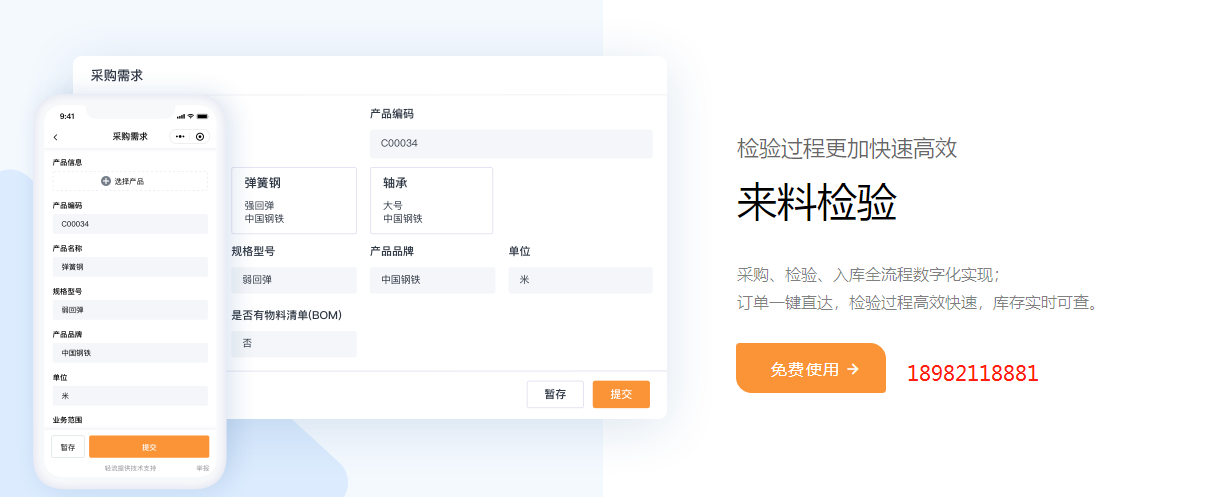This screenshot has height=497, width=1221.
Task: Click the 产品编码 field showing C00034 on desktop
Action: (511, 143)
